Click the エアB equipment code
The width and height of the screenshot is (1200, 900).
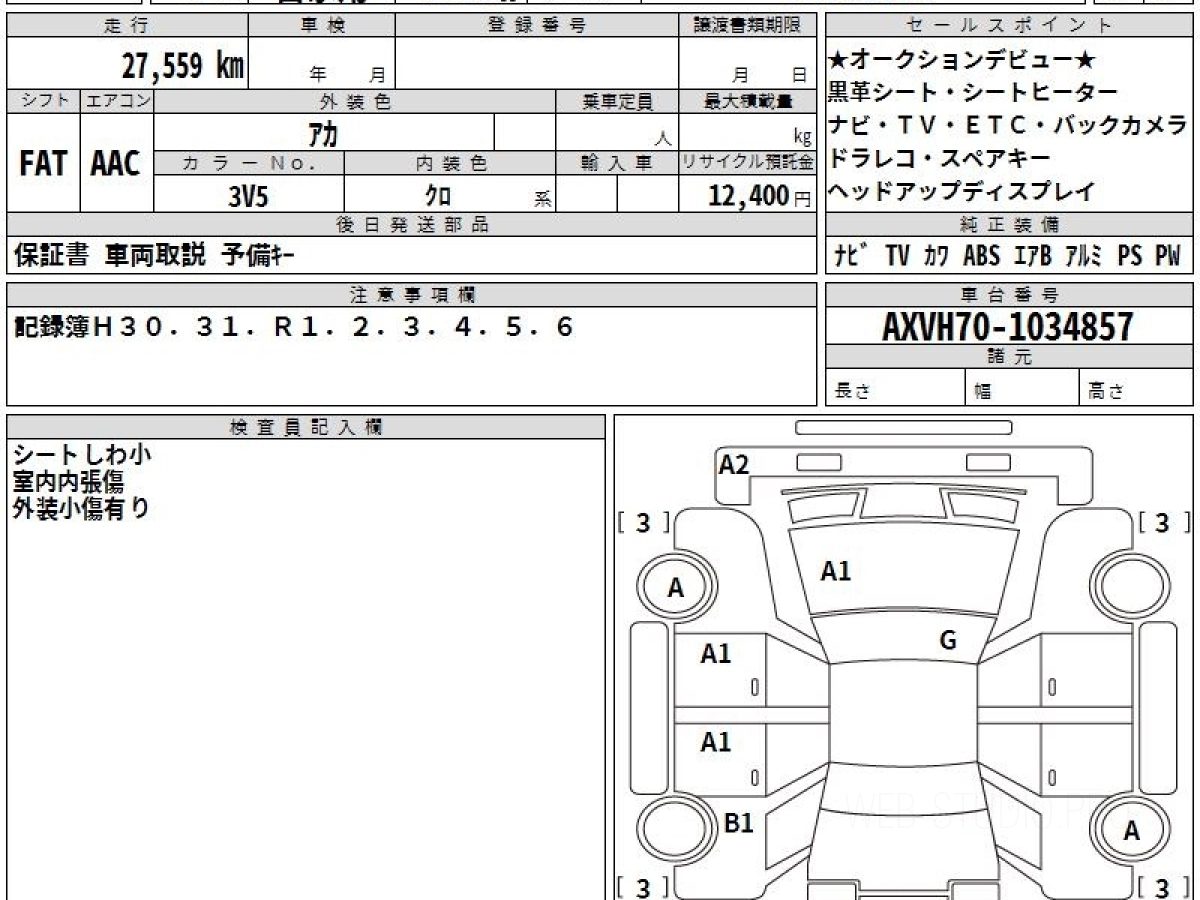coord(1032,256)
